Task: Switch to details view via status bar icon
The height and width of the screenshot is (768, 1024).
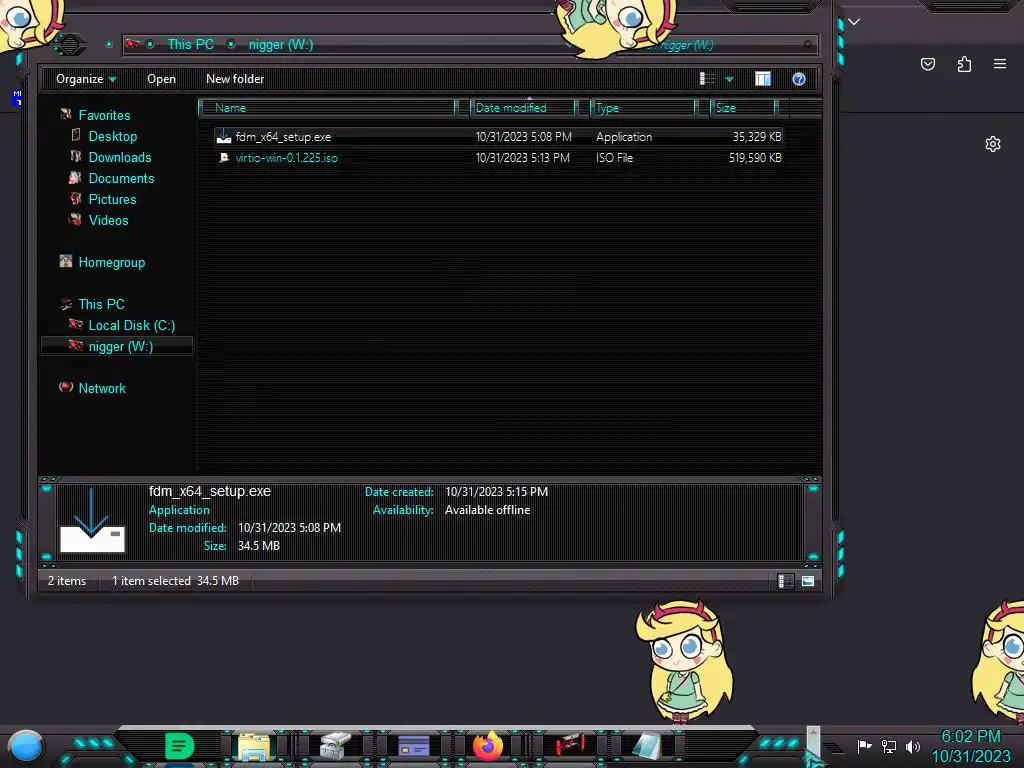Action: [x=786, y=581]
